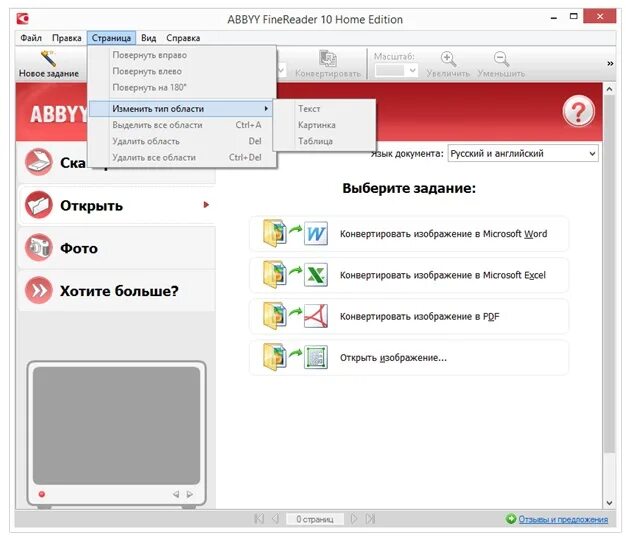Click Хотите больше? sidebar button
626x540 pixels.
117,291
